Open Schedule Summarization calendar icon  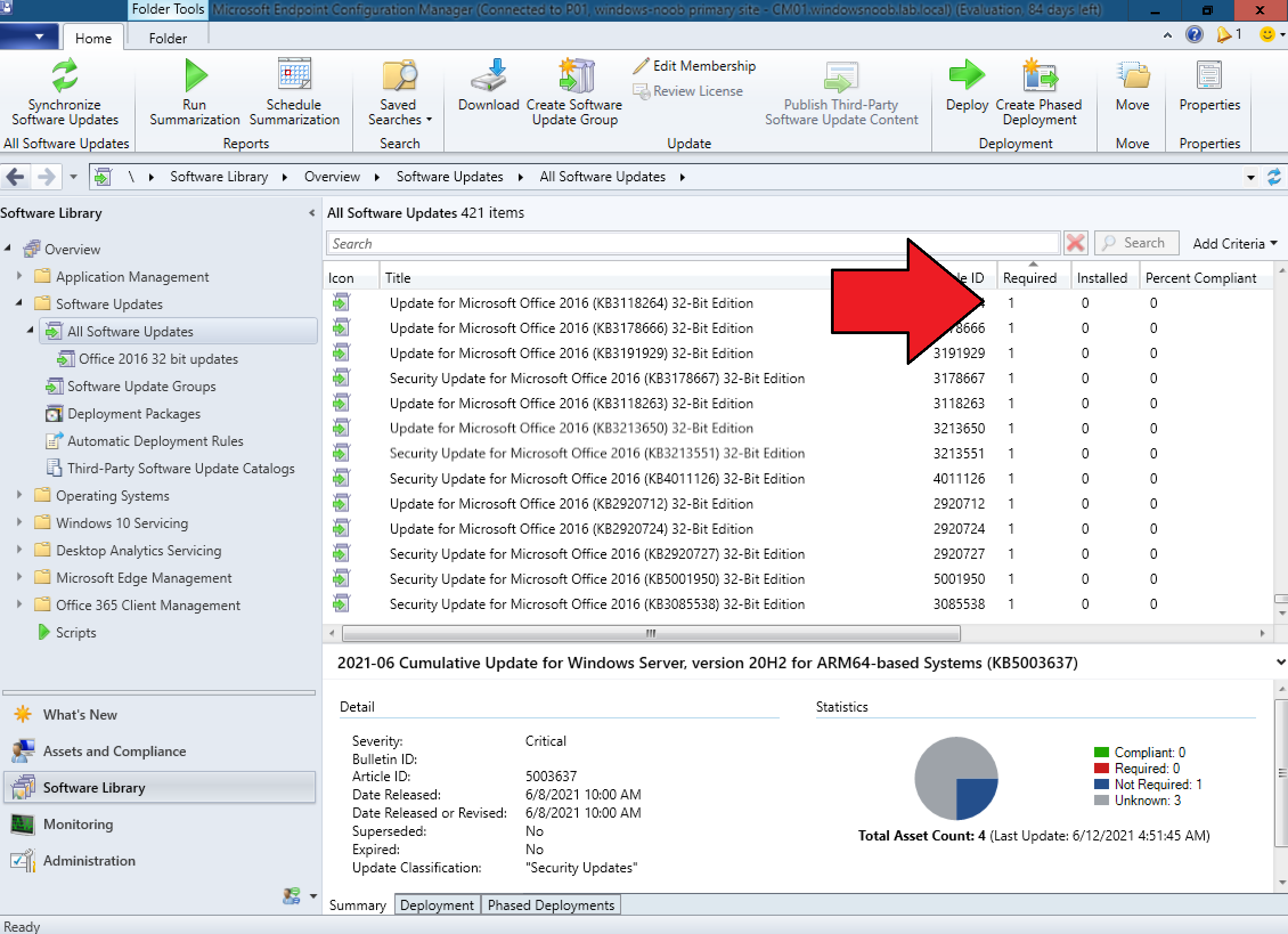coord(294,74)
